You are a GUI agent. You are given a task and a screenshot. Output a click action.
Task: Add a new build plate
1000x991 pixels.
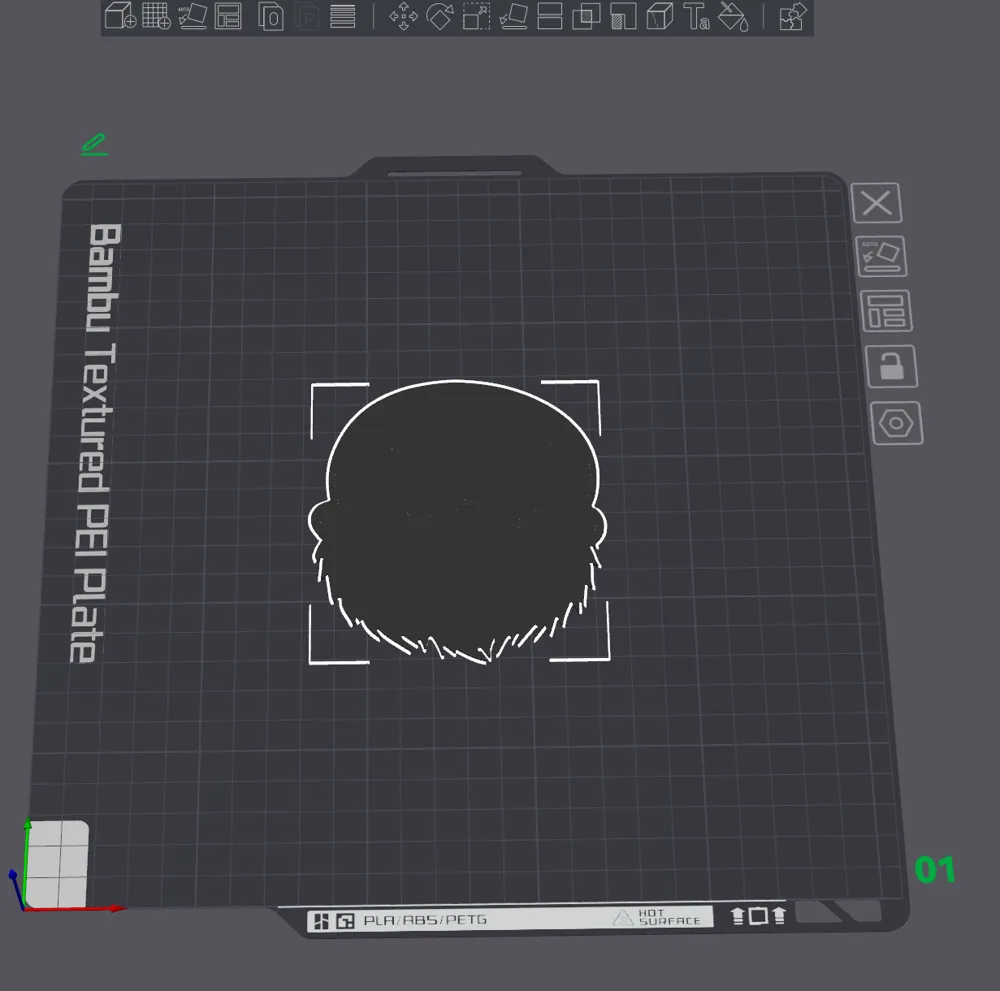[157, 17]
